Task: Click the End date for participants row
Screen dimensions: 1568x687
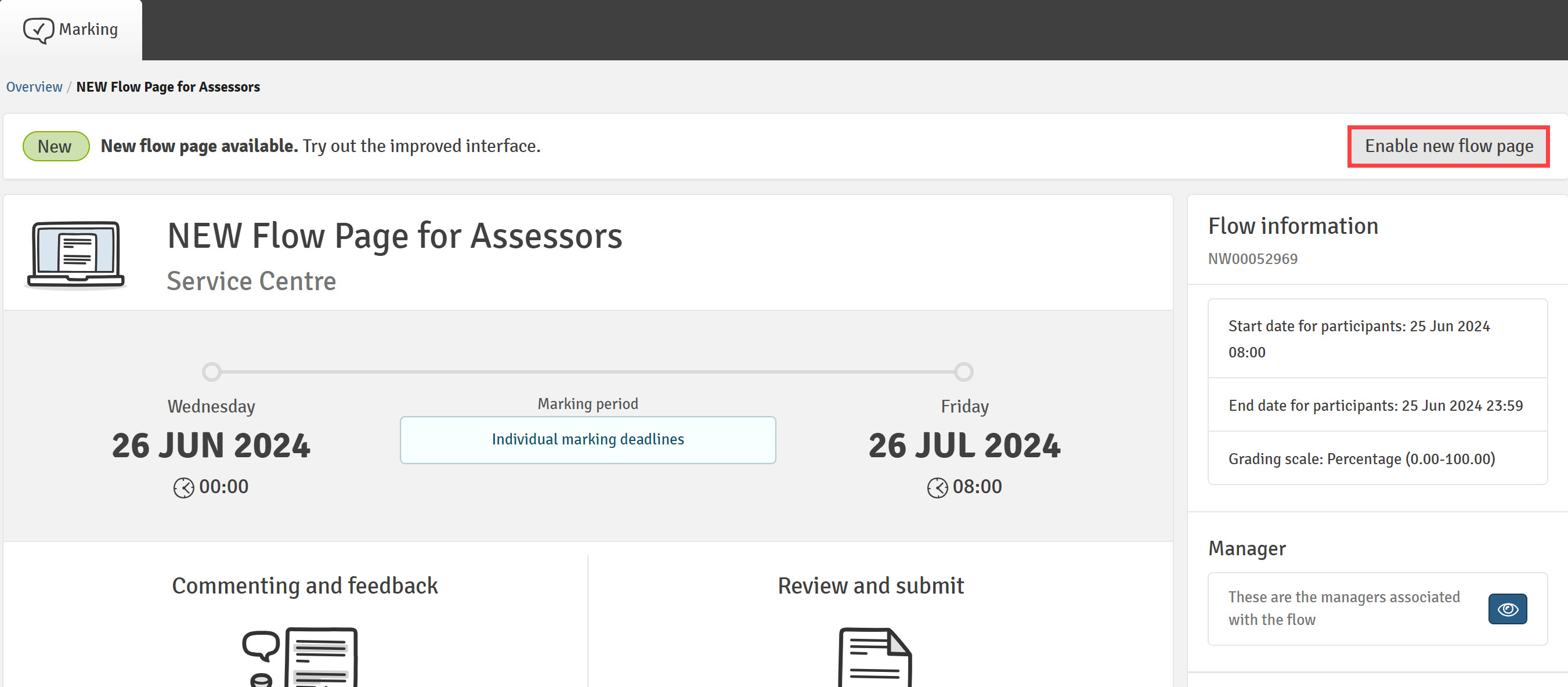Action: (x=1378, y=405)
